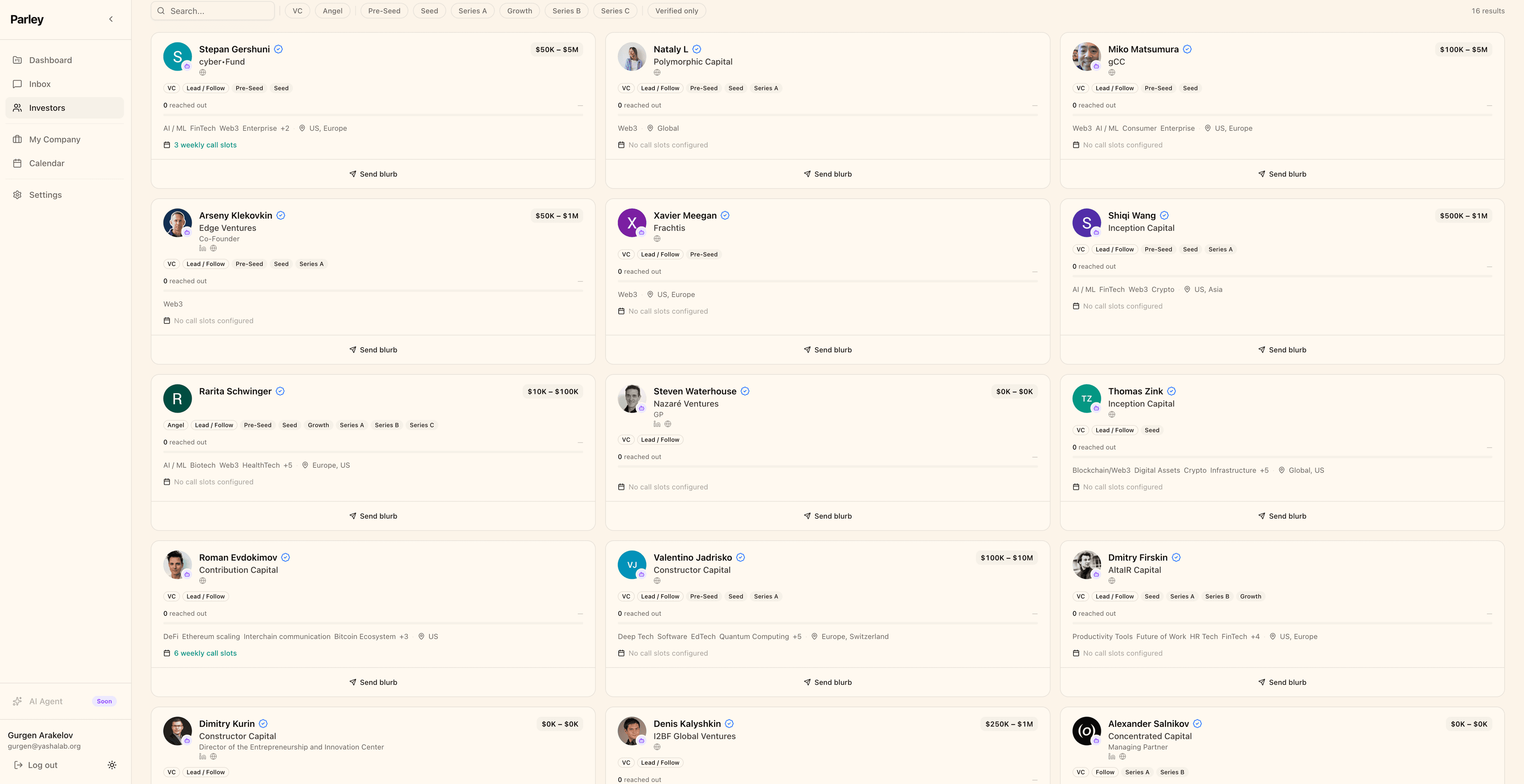Screen dimensions: 1524x784
Task: Click the search magnifier icon
Action: click(x=161, y=11)
